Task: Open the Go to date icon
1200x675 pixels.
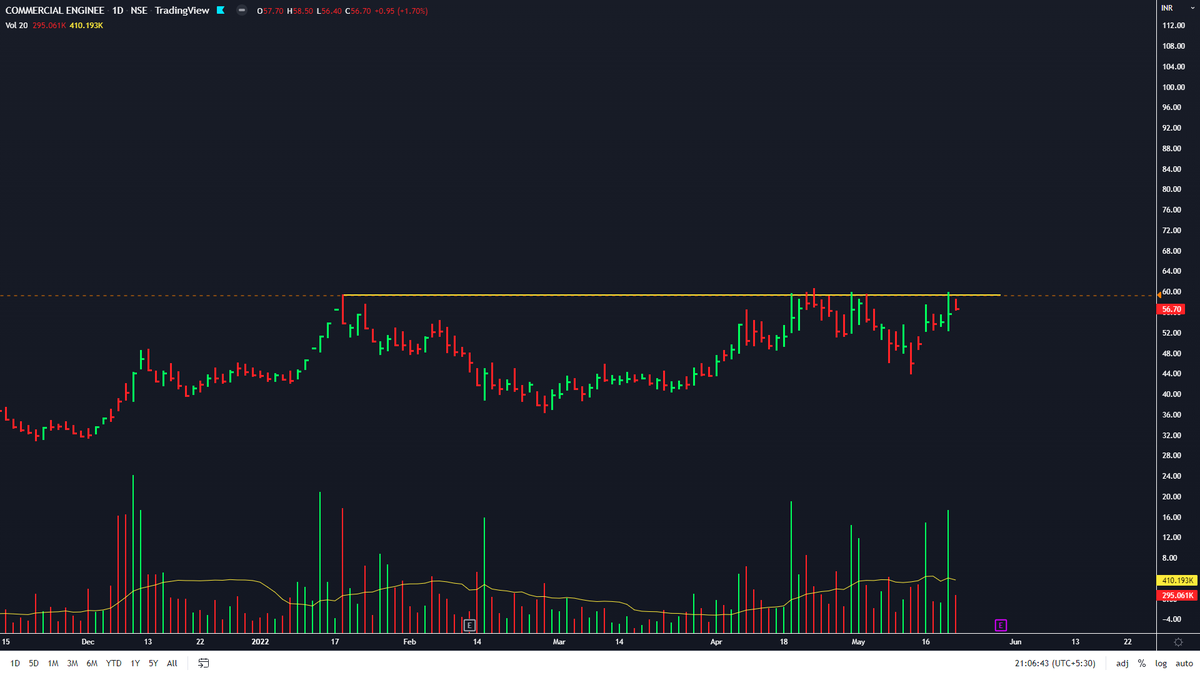Action: tap(203, 662)
